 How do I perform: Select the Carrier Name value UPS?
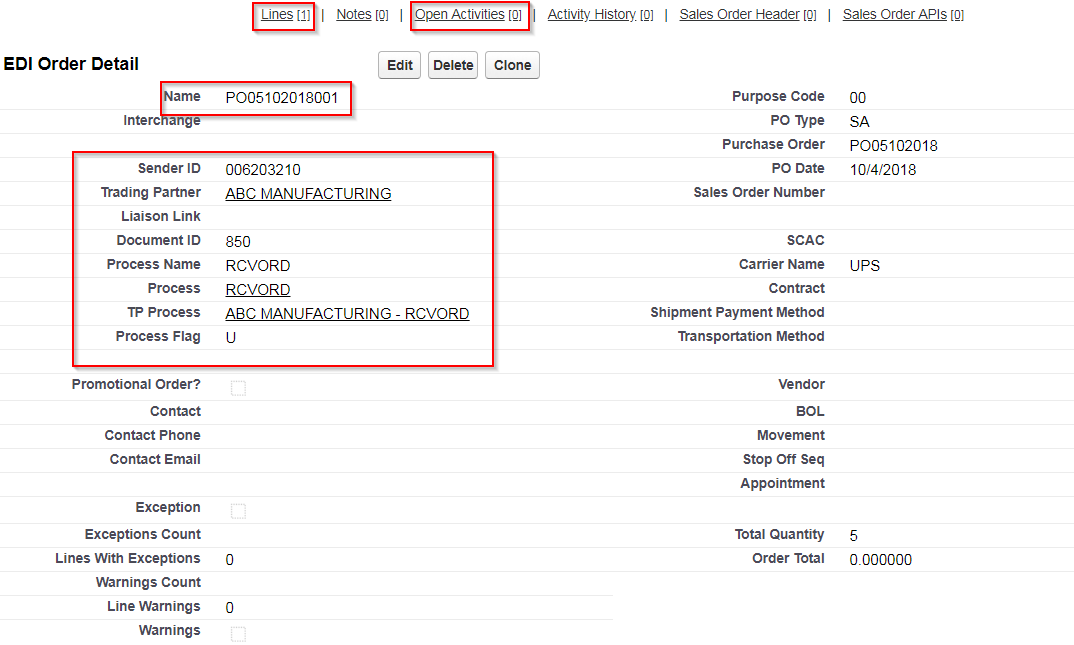point(864,266)
